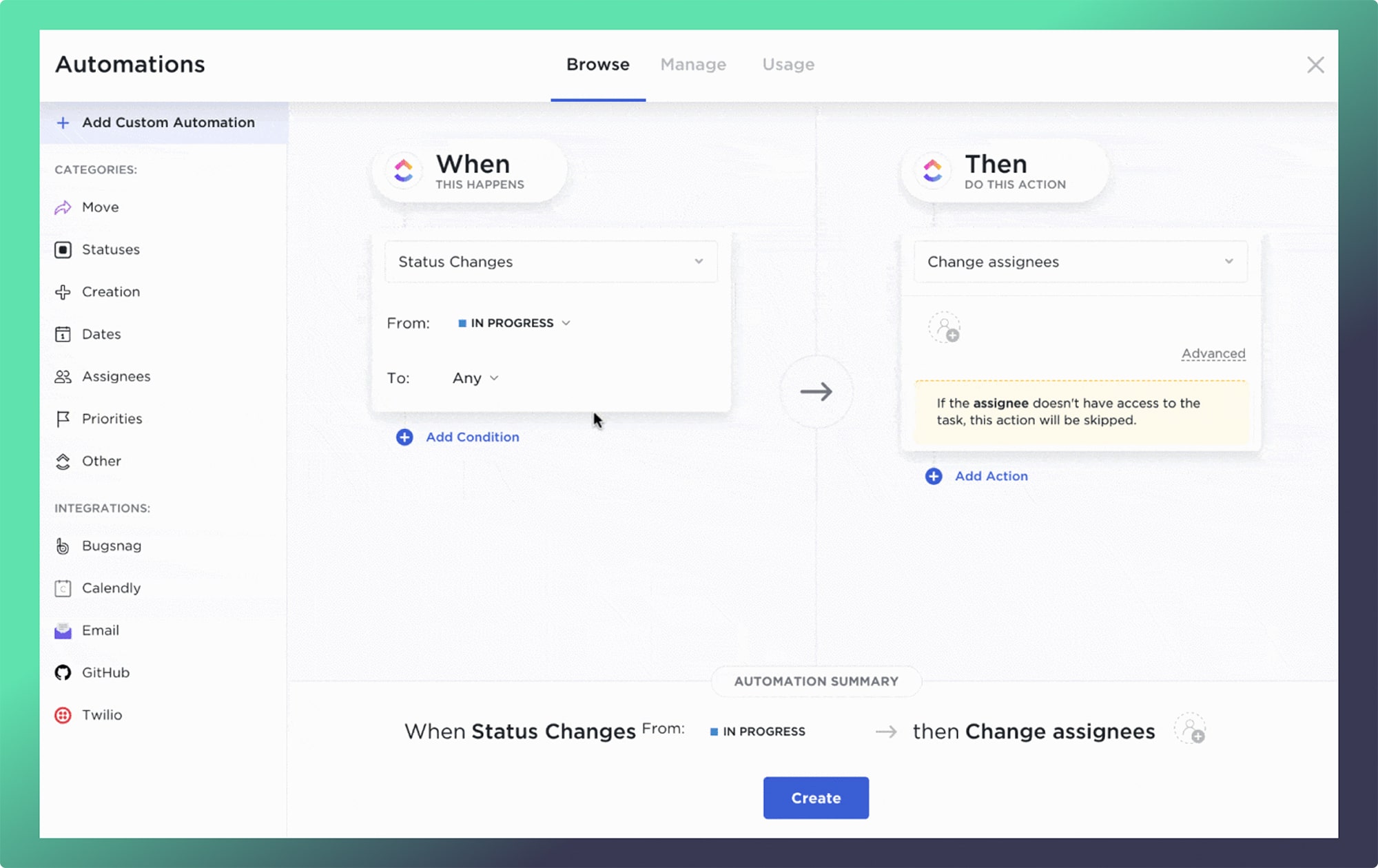The height and width of the screenshot is (868, 1378).
Task: Switch to the Usage tab
Action: pos(788,64)
